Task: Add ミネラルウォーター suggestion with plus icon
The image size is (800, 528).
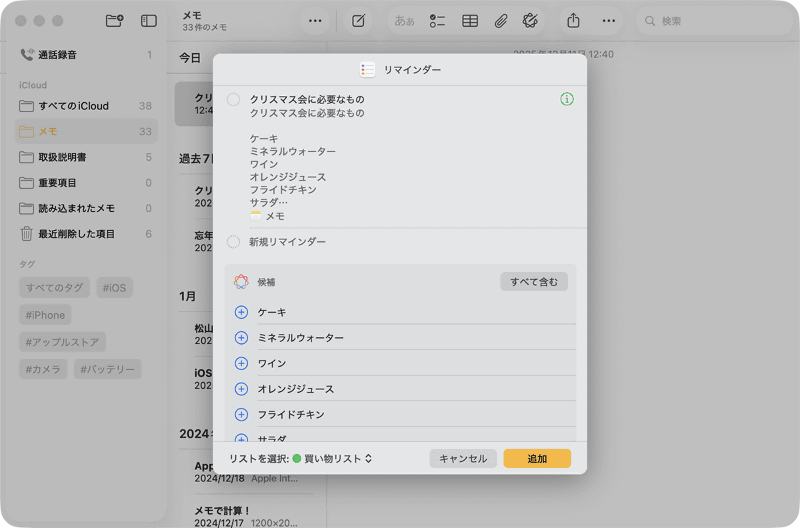Action: click(241, 338)
